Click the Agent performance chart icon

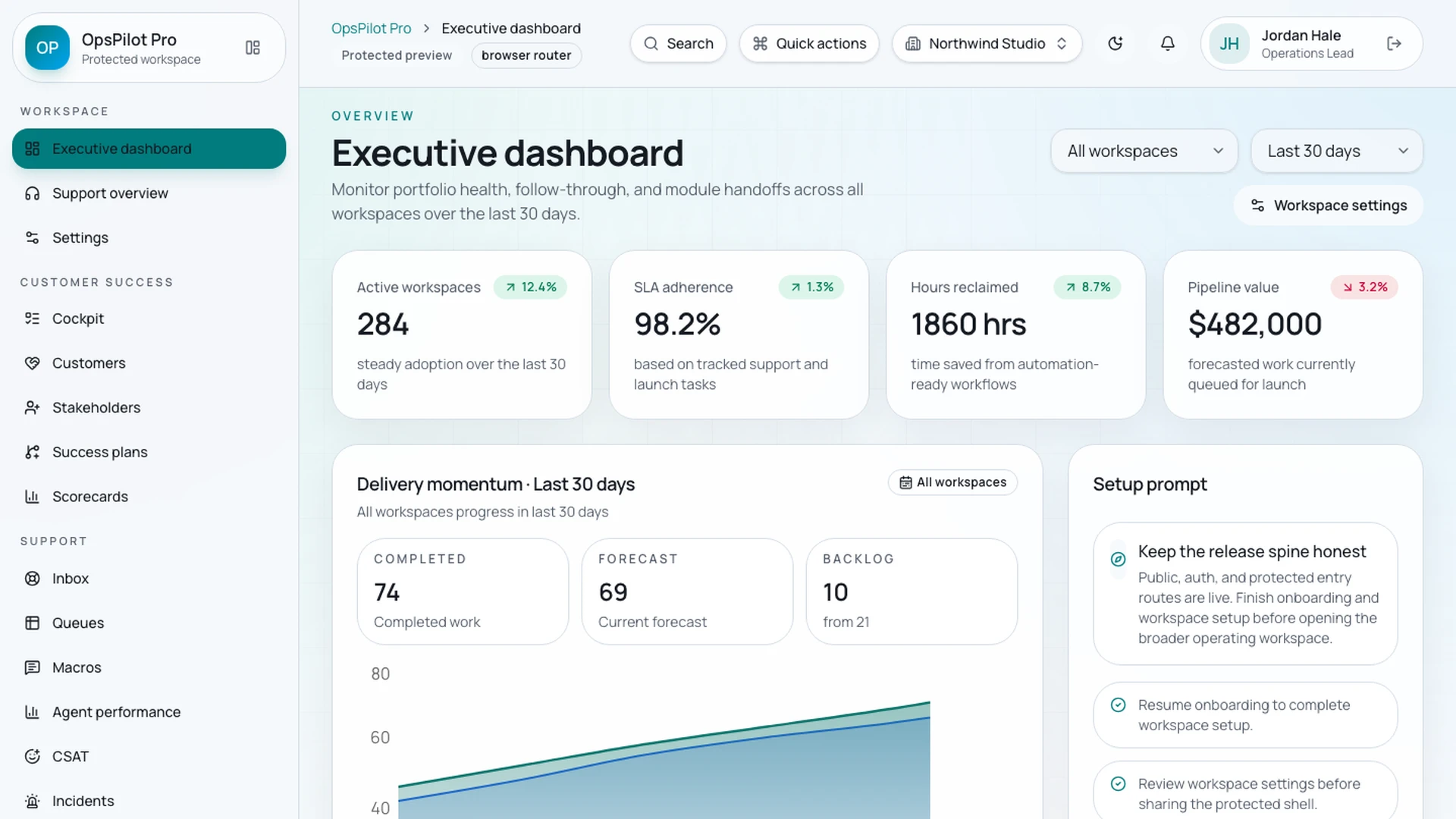(32, 712)
